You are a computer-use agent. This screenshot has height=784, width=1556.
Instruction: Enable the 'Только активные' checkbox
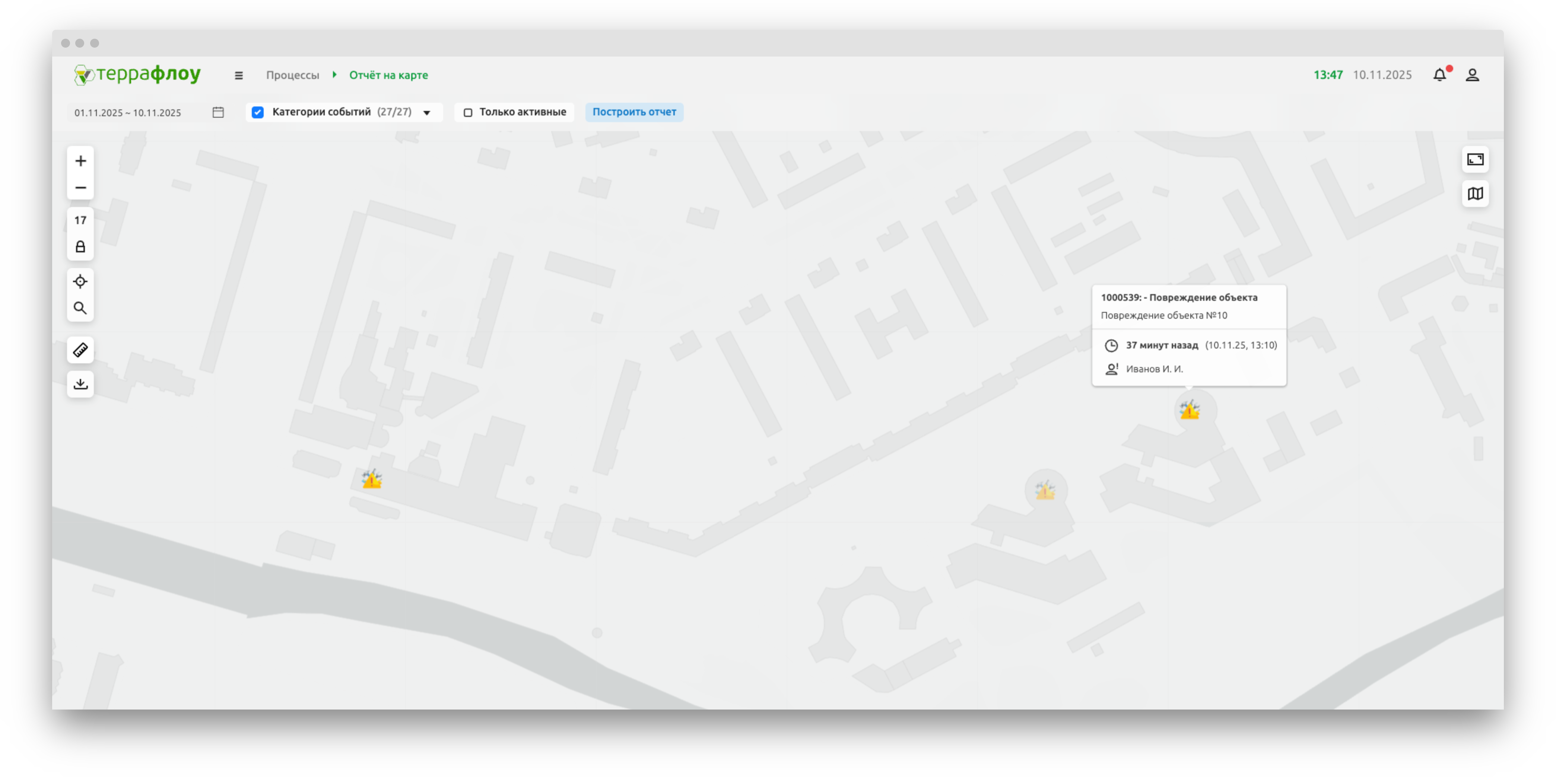[467, 112]
